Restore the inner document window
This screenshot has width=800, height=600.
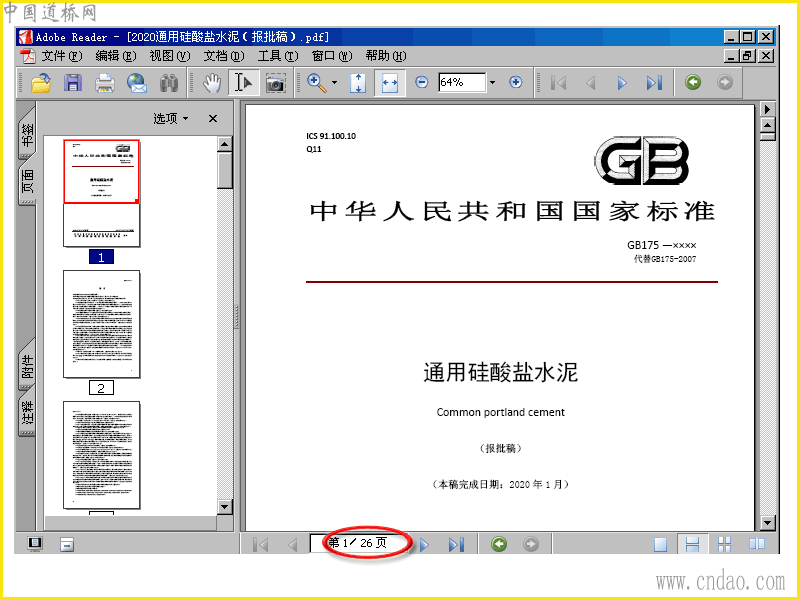coord(747,56)
